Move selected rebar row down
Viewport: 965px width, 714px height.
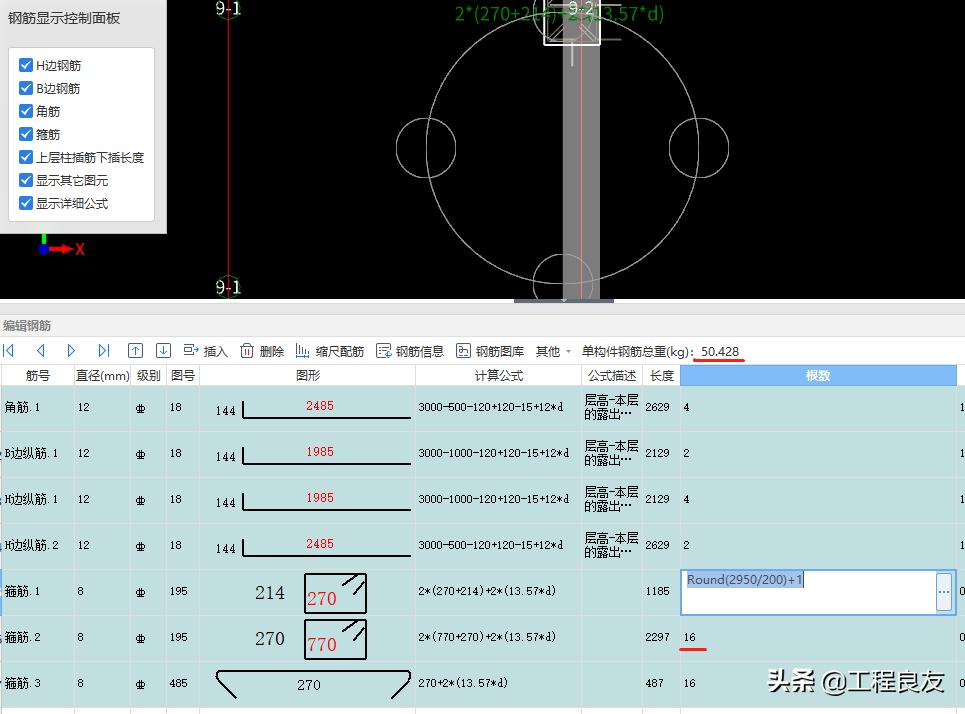pos(163,351)
